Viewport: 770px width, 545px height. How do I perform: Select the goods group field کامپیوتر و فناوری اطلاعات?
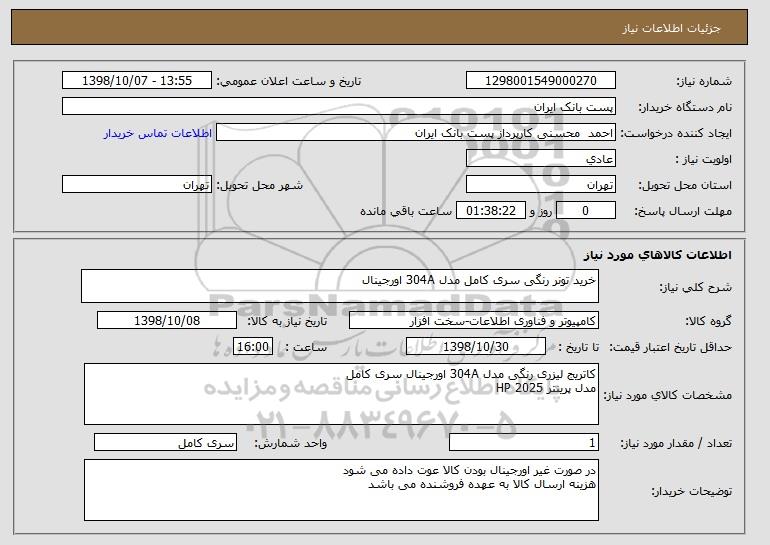(474, 321)
